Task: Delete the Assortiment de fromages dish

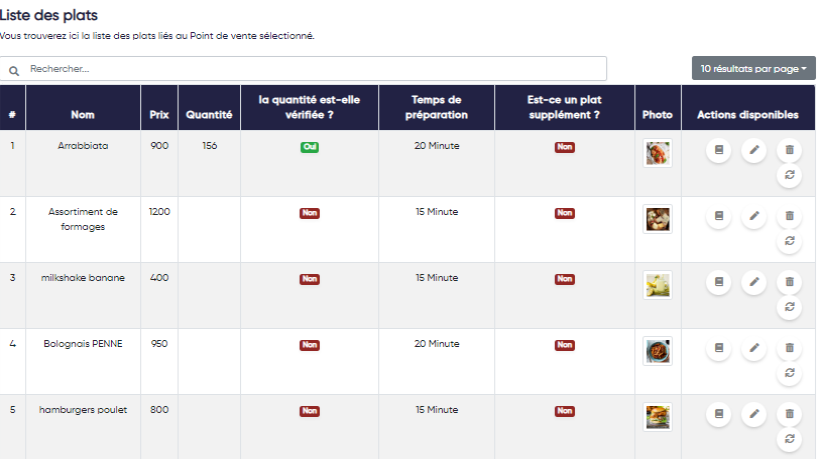Action: pyautogui.click(x=789, y=215)
